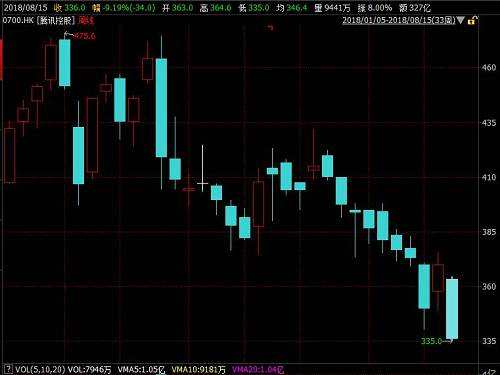Click the 0700.HK stock code label
This screenshot has width=500, height=375.
coord(18,20)
